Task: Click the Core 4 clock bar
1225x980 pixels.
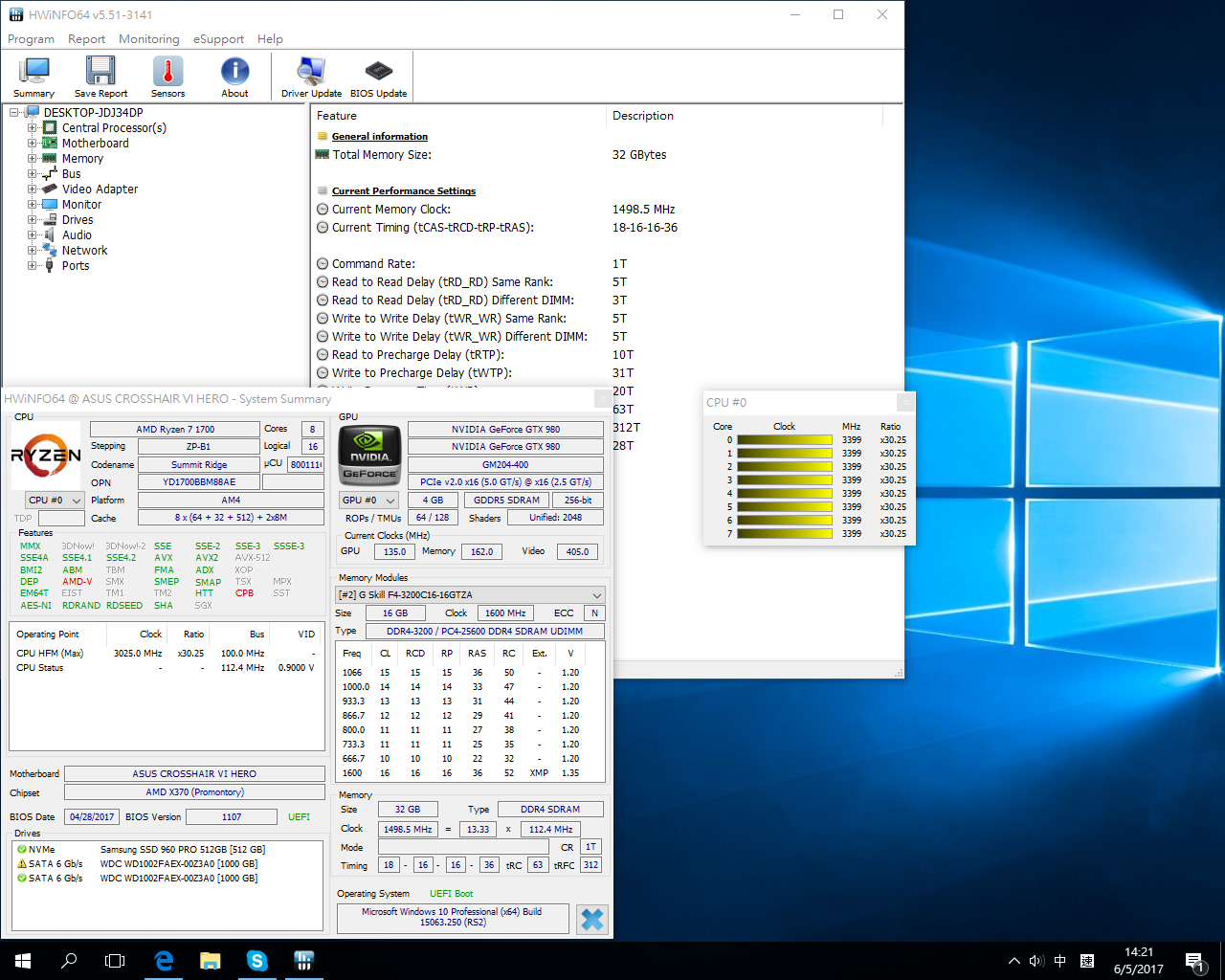Action: (x=785, y=494)
